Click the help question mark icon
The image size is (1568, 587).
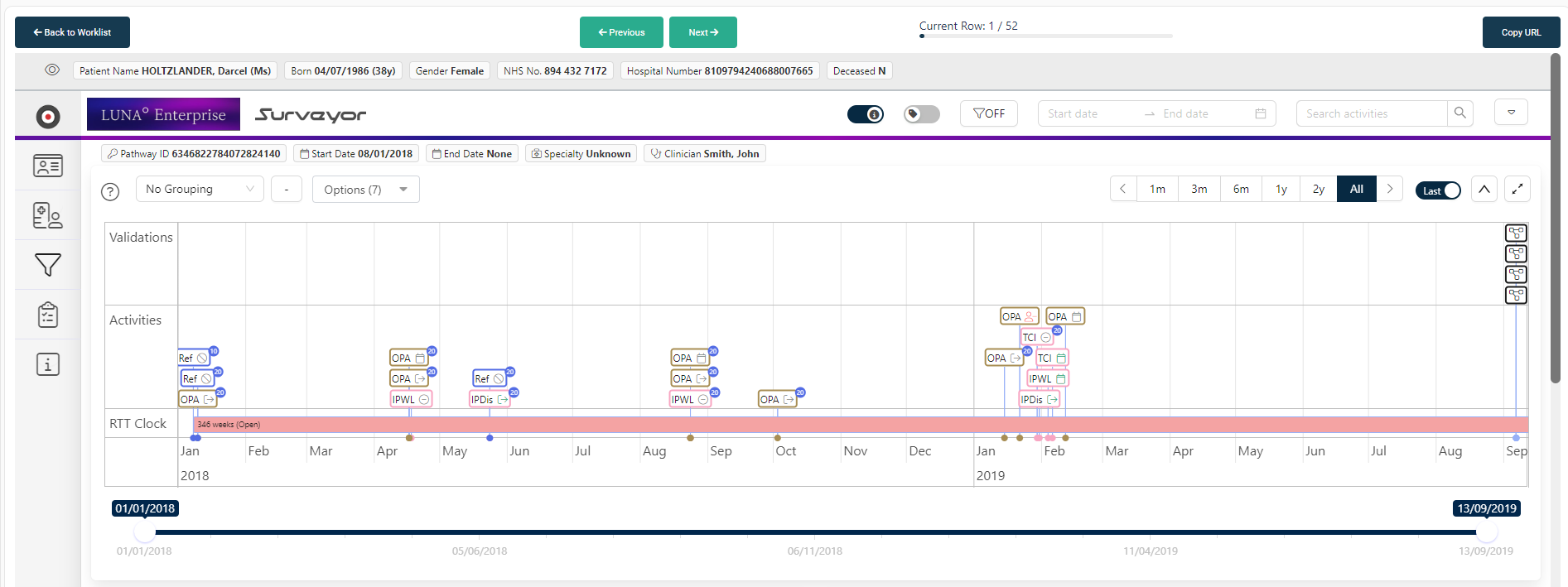coord(110,191)
